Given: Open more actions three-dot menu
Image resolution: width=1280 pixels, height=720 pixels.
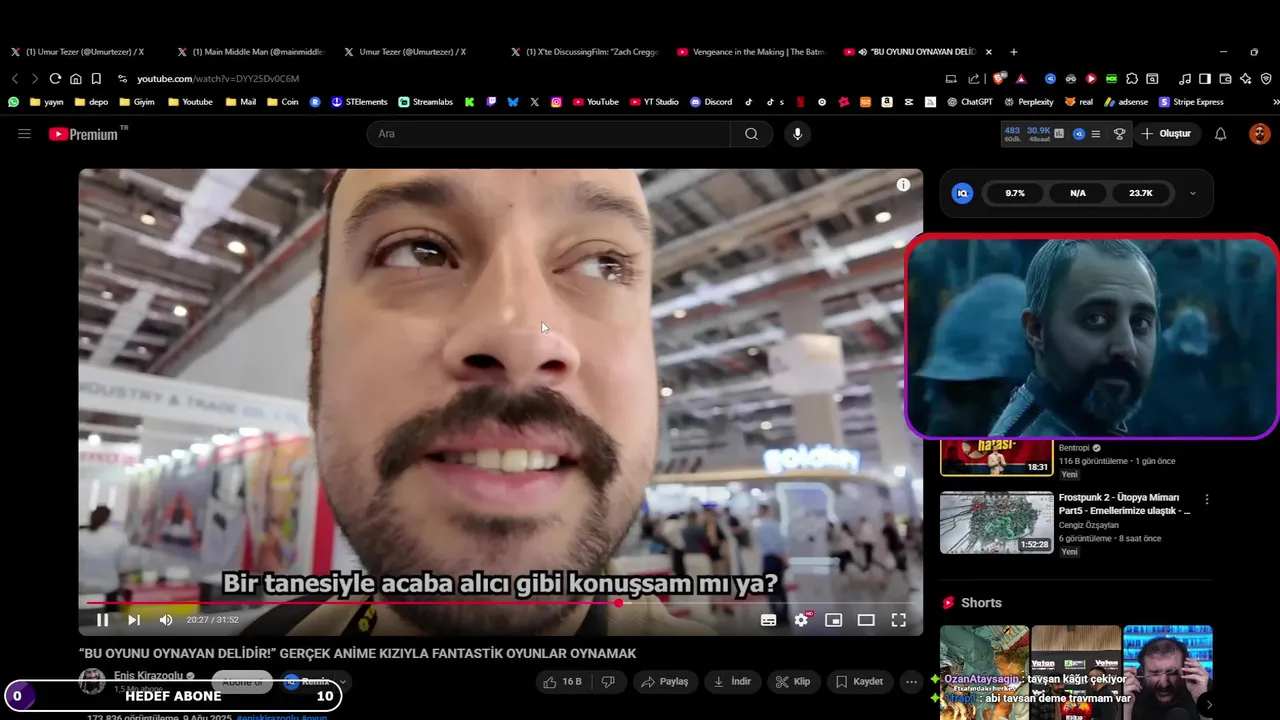Looking at the screenshot, I should pos(911,682).
